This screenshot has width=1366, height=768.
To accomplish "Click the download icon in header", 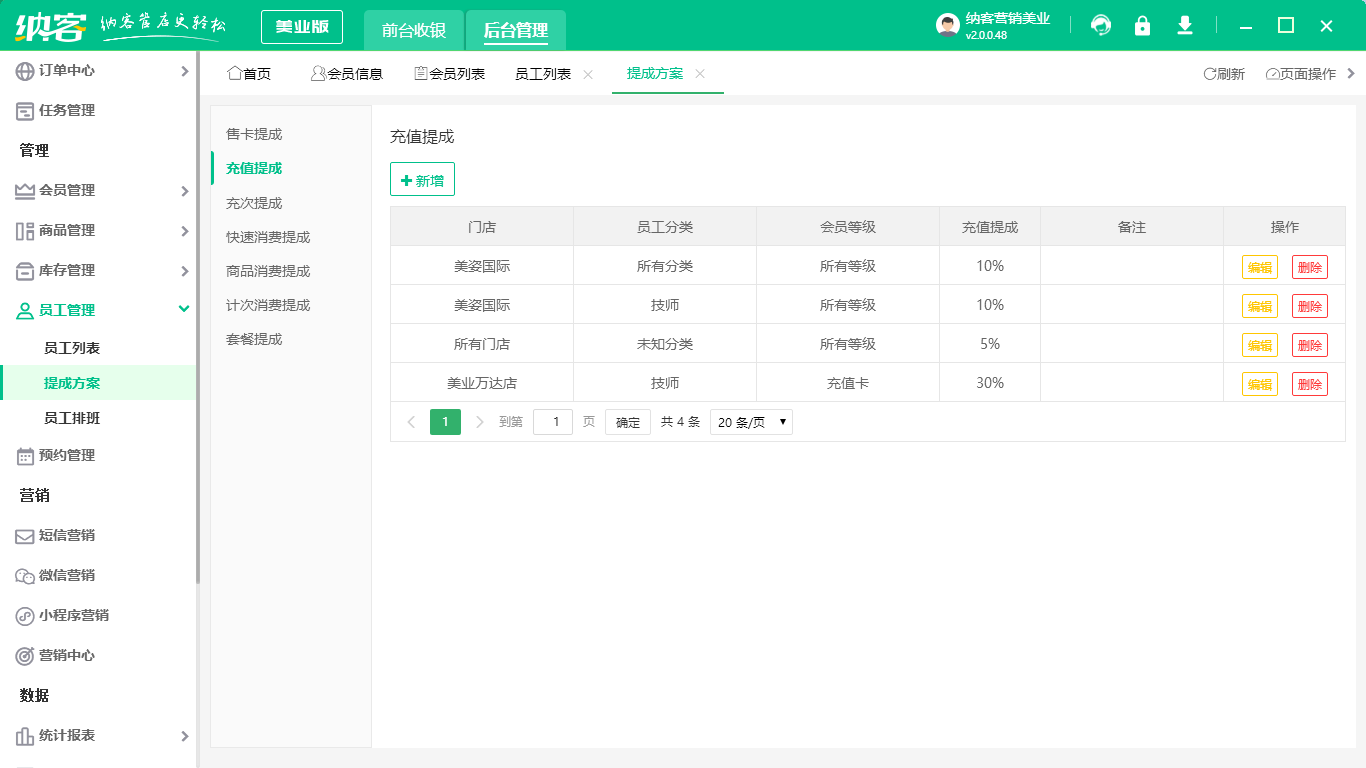I will [1185, 26].
